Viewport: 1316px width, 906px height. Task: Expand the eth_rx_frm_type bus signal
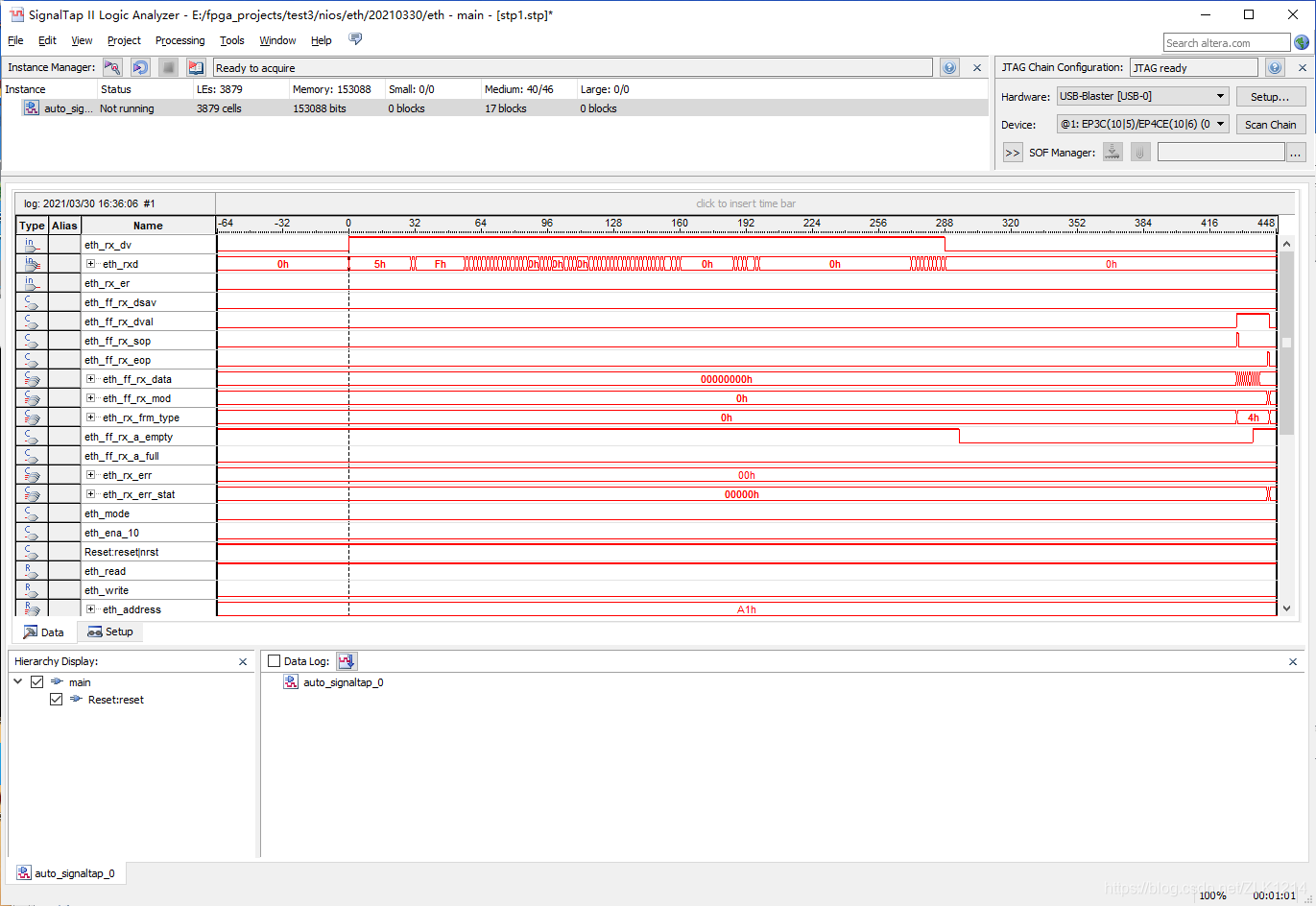pos(91,417)
